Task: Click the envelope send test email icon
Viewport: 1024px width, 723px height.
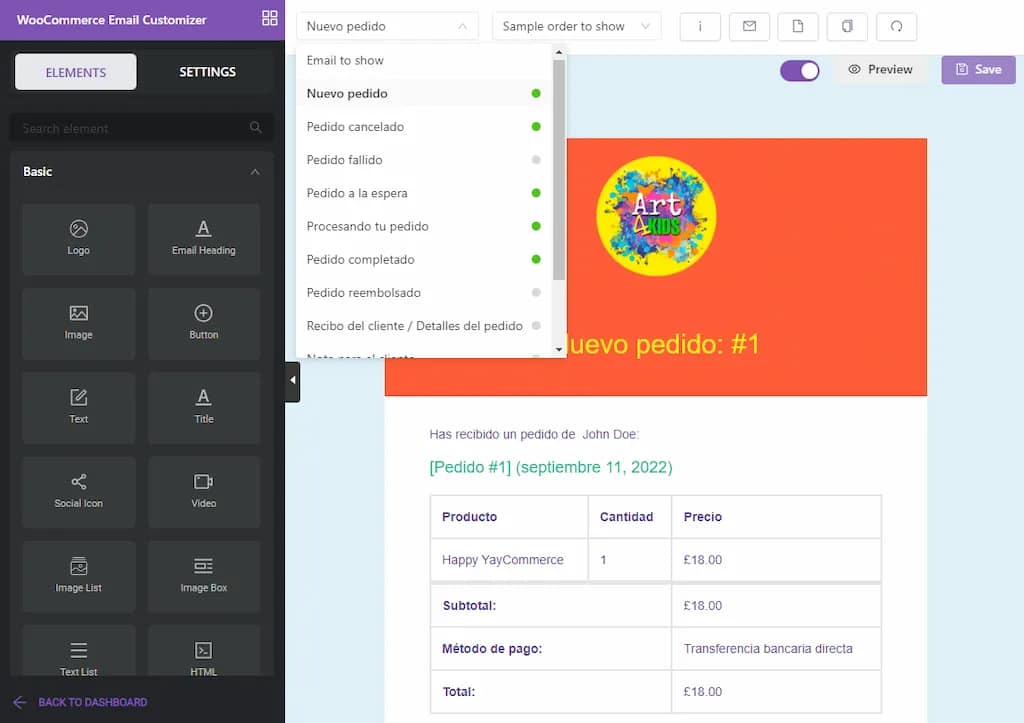Action: click(x=749, y=27)
